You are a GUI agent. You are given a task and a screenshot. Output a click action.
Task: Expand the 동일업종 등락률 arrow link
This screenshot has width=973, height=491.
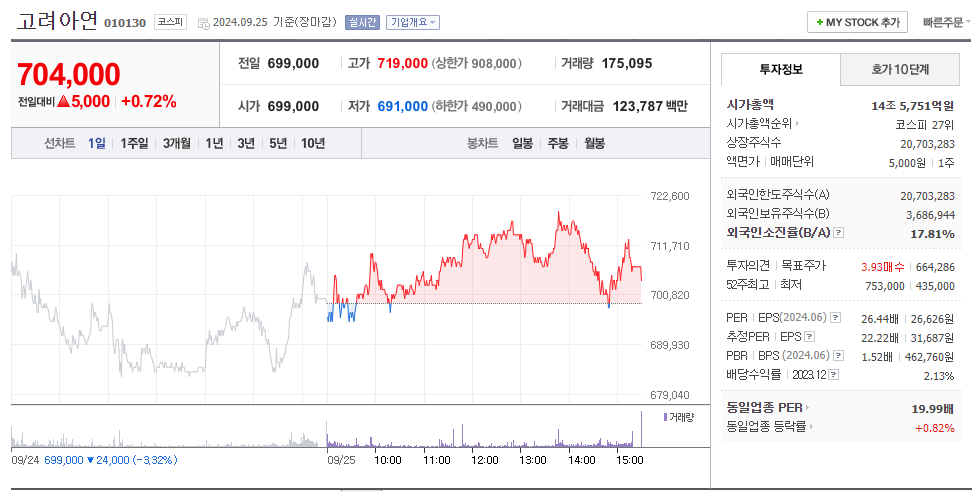811,426
